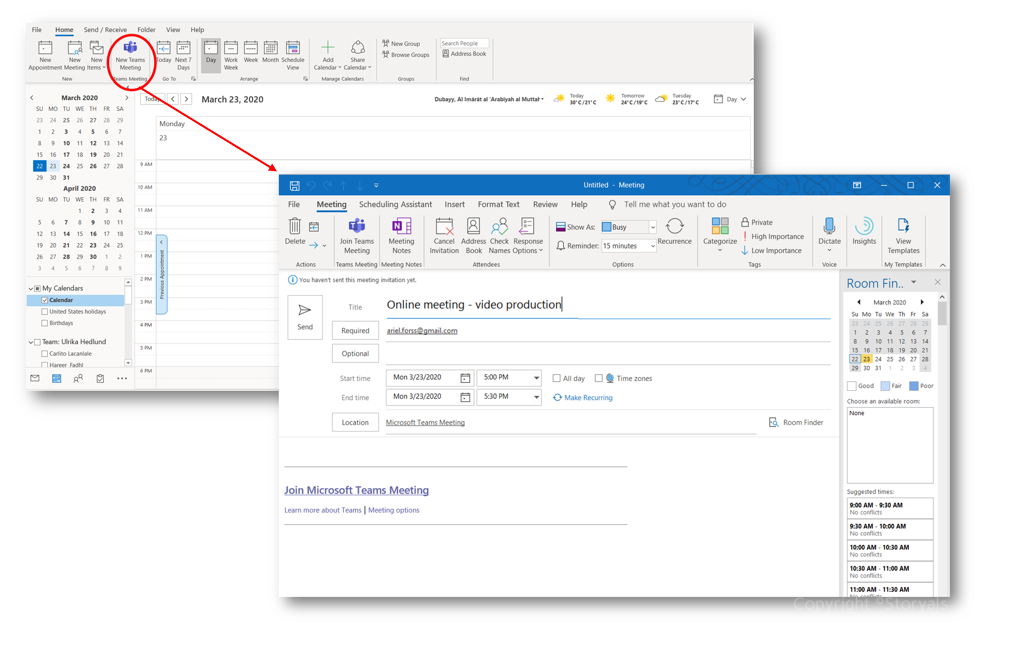Click New Teams Meeting in calendar ribbon
The height and width of the screenshot is (650, 1020).
[x=130, y=55]
